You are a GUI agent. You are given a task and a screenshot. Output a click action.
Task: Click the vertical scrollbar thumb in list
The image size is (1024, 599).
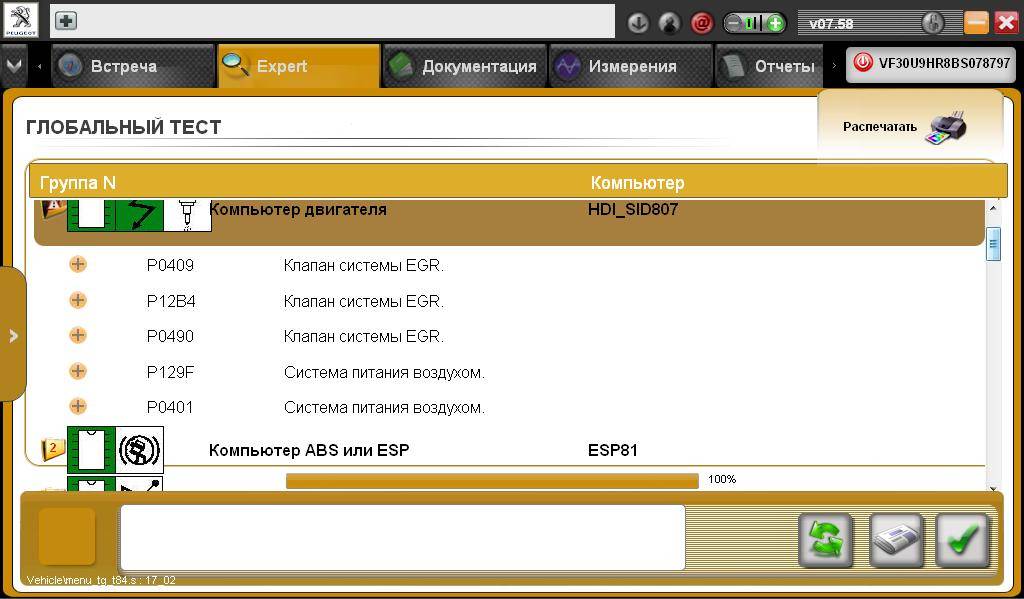pos(993,243)
